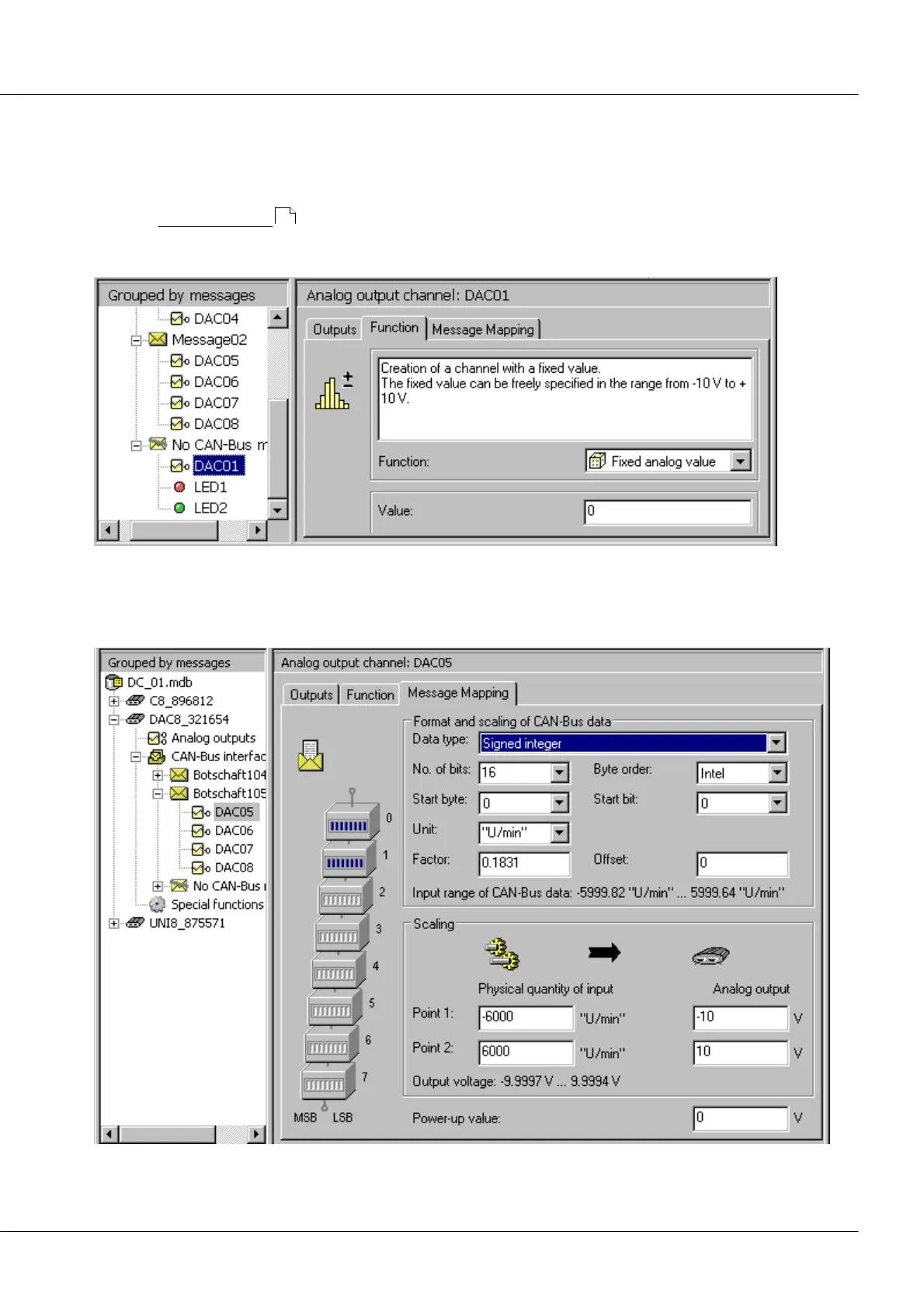This screenshot has height=1308, width=924.
Task: Click the Offset input field
Action: point(742,863)
